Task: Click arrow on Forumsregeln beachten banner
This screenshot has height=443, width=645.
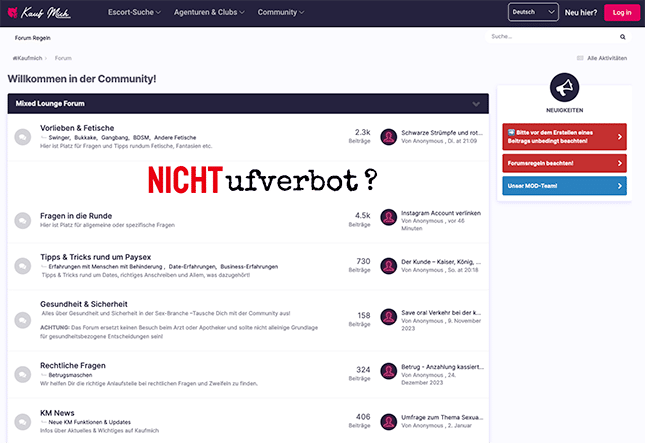Action: [x=619, y=163]
